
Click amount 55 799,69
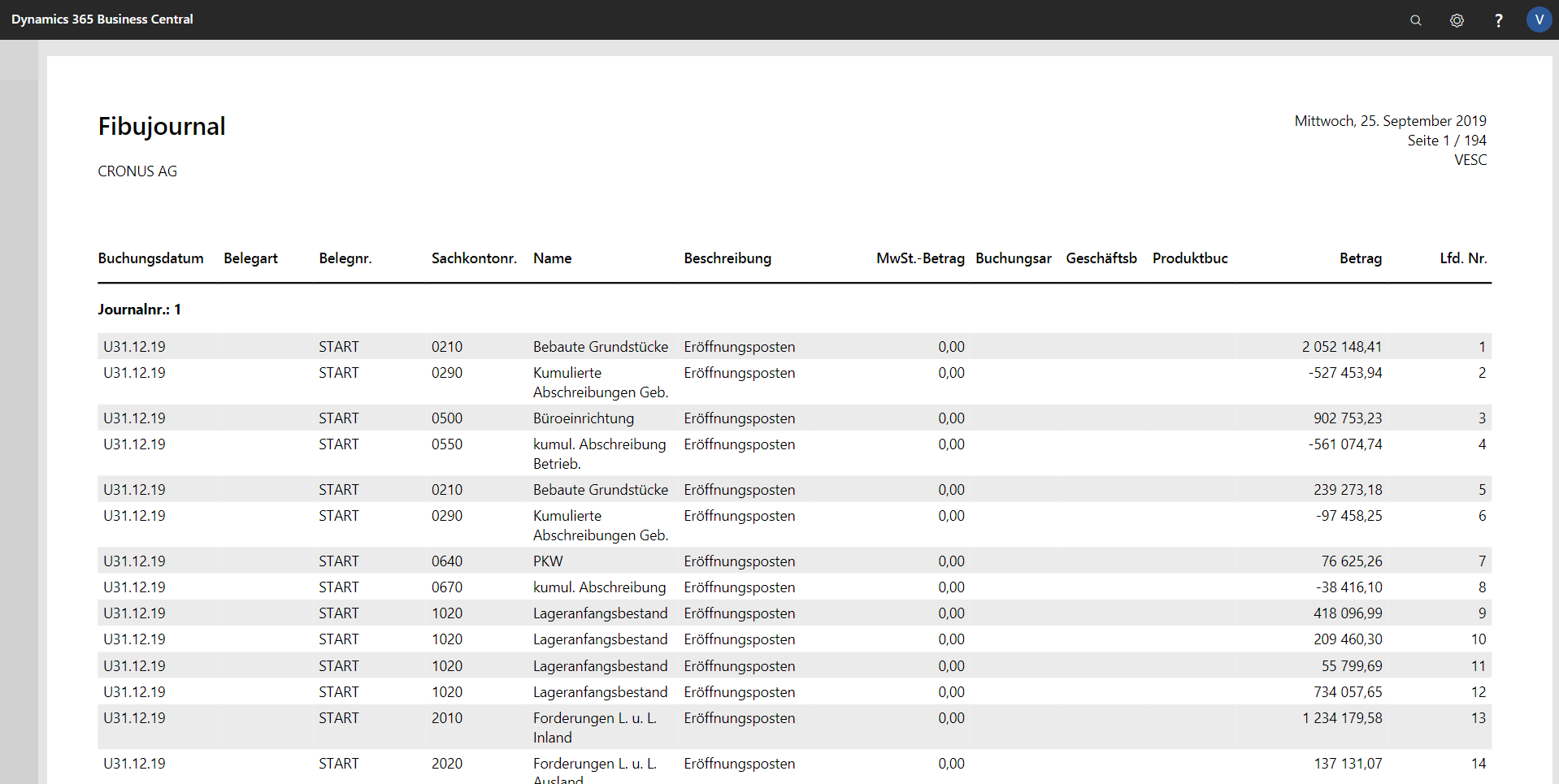click(x=1352, y=666)
